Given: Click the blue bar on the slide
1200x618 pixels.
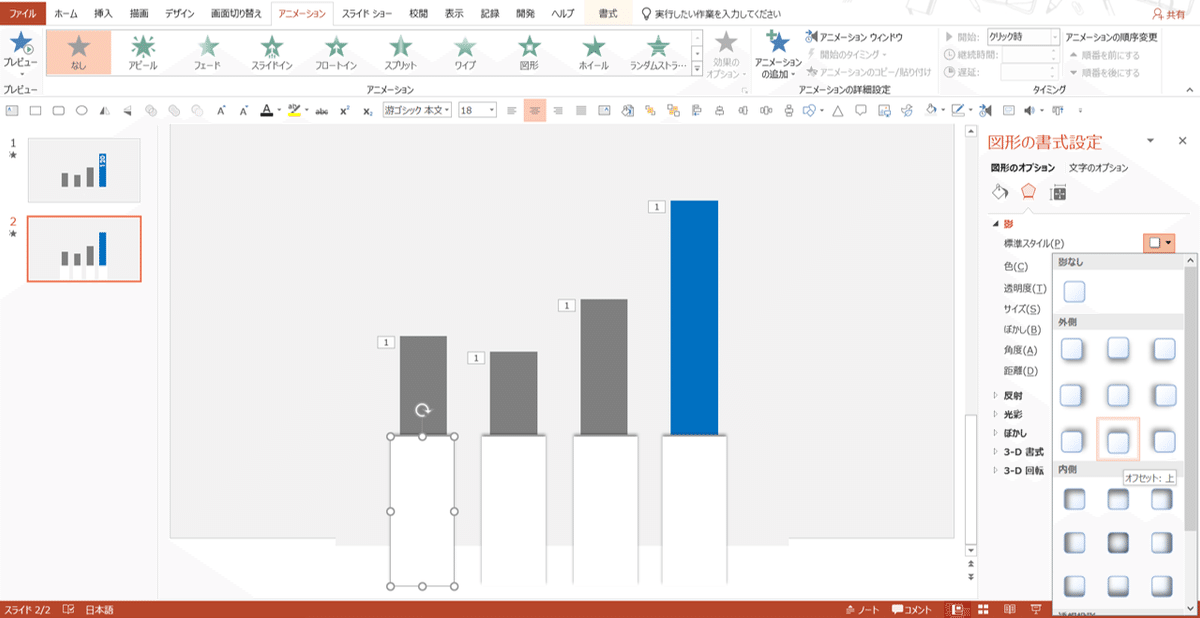Looking at the screenshot, I should [x=694, y=318].
